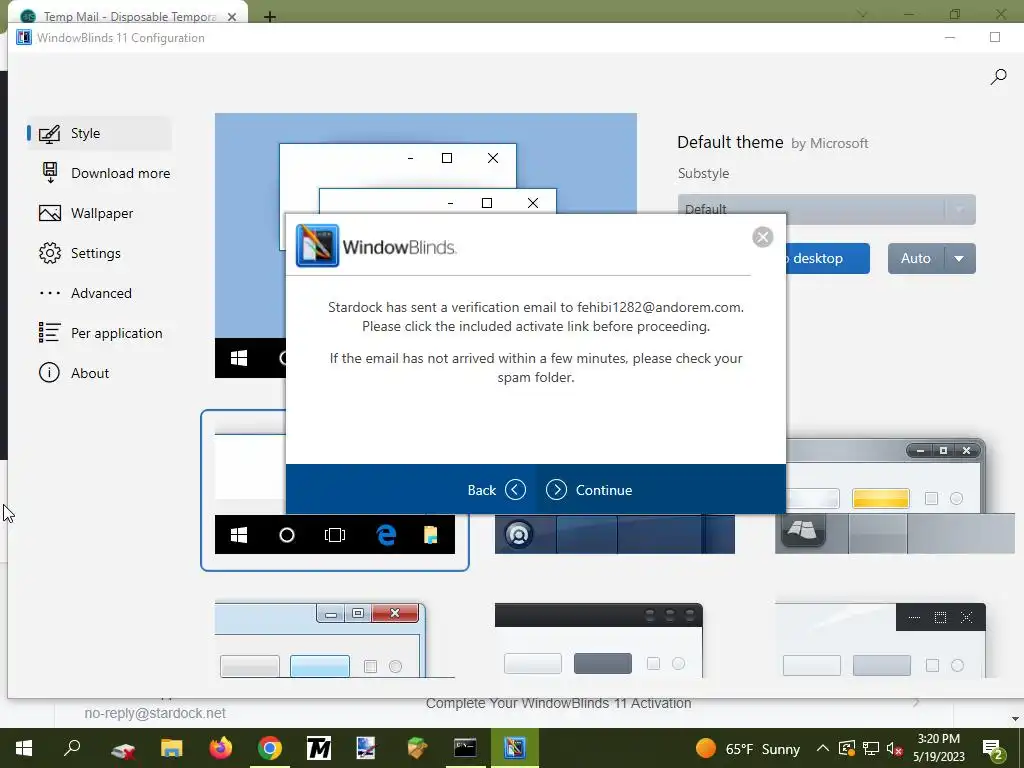The image size is (1024, 768).
Task: Show hidden system tray icons
Action: 823,748
